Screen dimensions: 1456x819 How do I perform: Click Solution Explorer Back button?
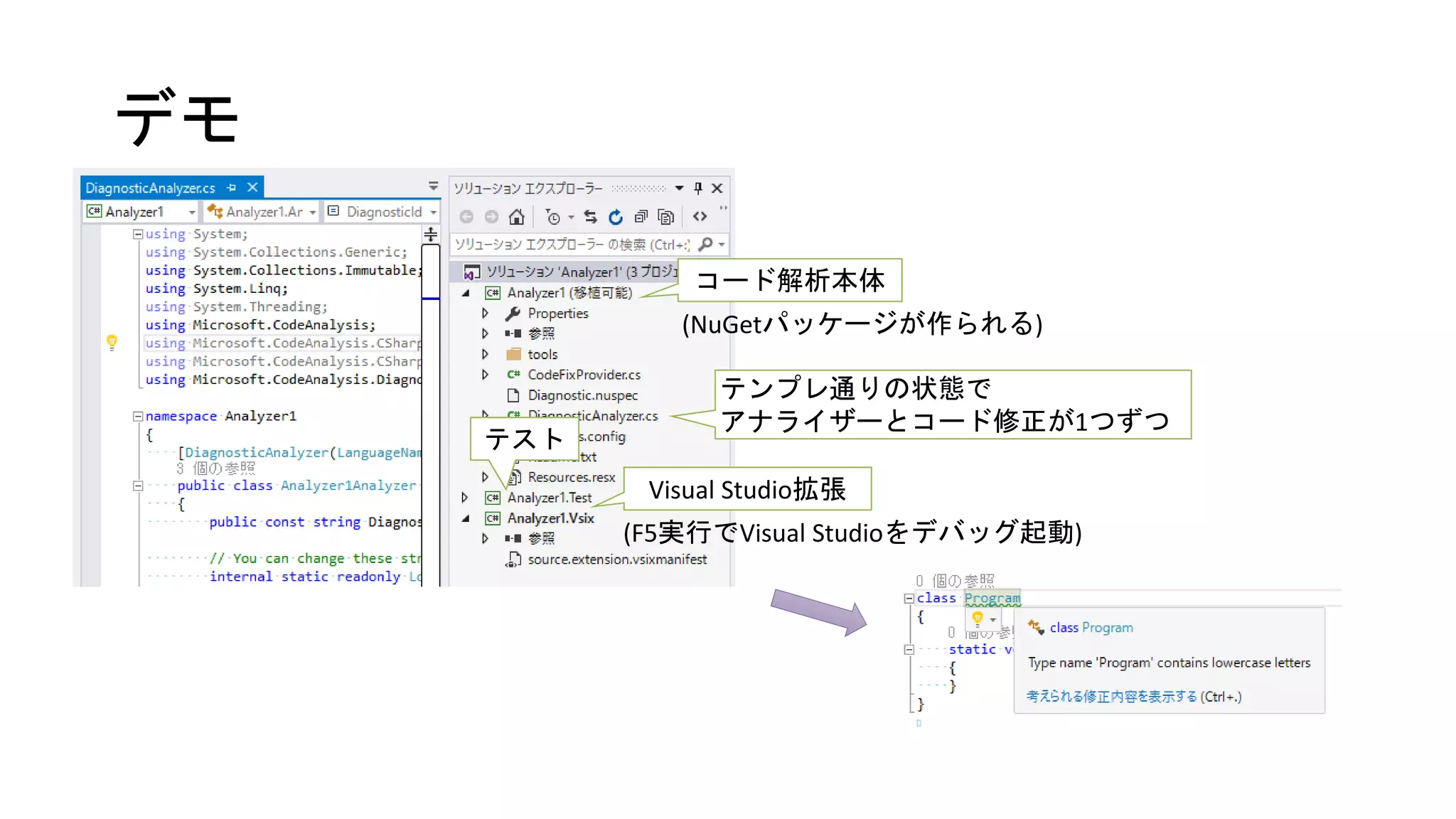[466, 217]
